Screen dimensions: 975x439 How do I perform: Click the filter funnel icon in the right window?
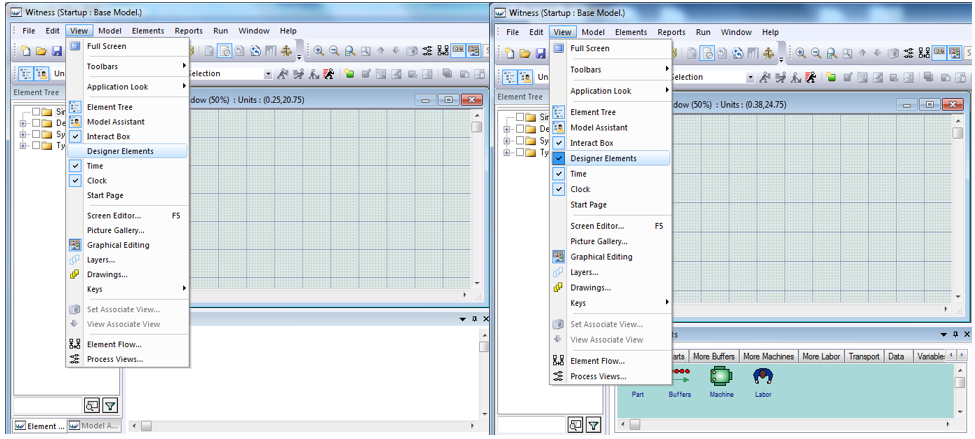(x=594, y=425)
